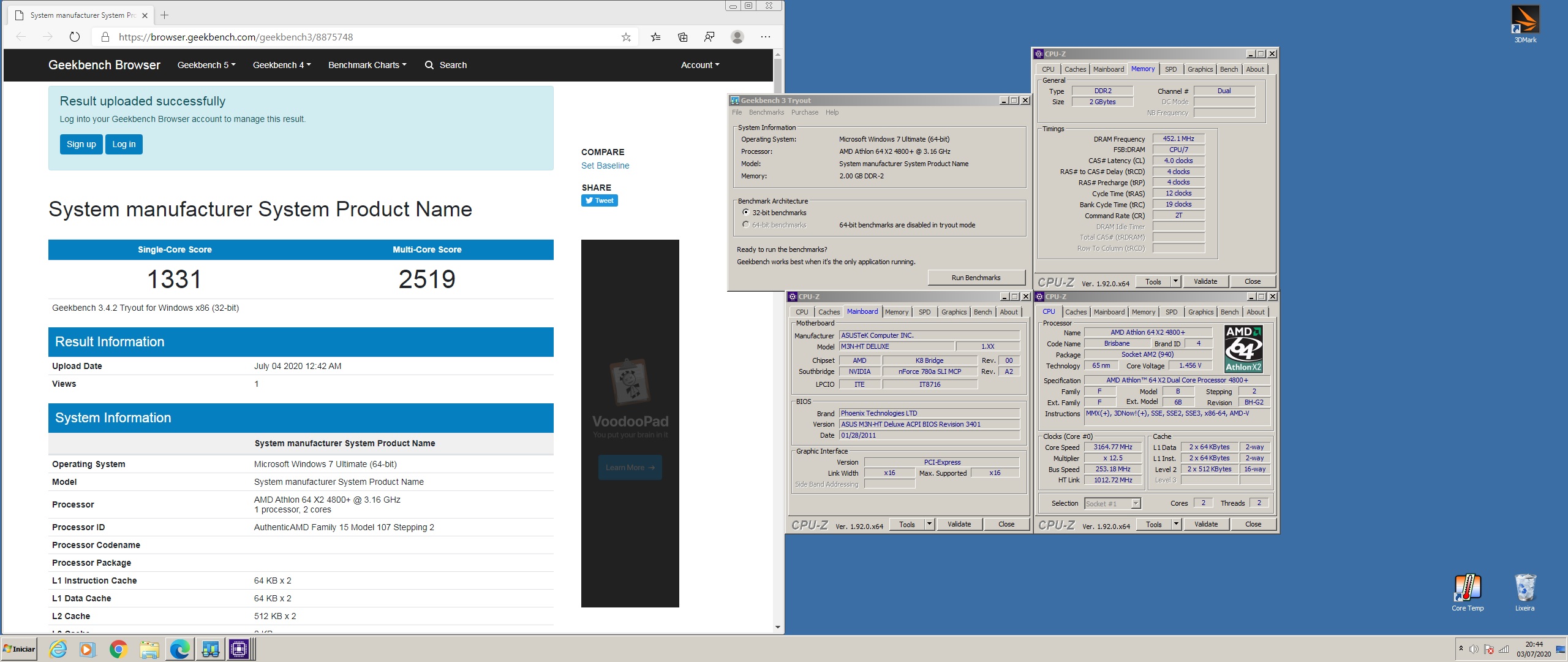Screen dimensions: 1568x662
Task: Click Close in CPU-Z Mainboard window
Action: click(x=1006, y=524)
